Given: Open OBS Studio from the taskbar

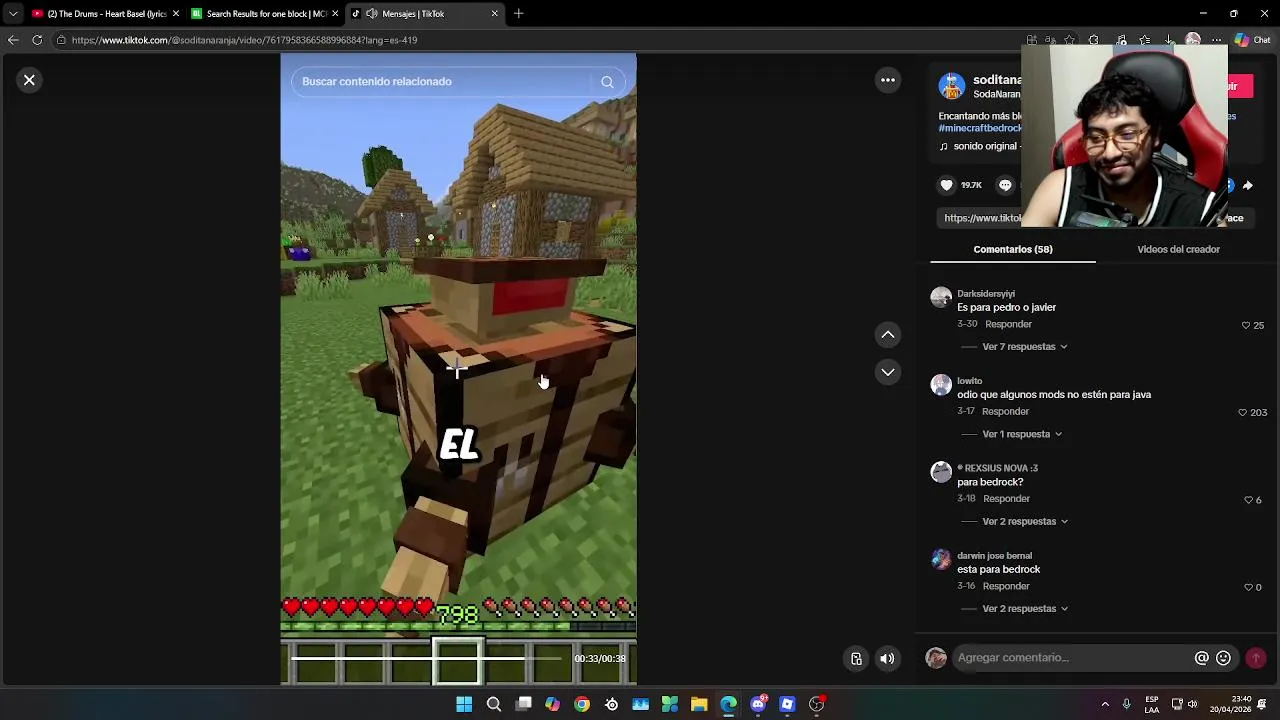Looking at the screenshot, I should click(817, 704).
